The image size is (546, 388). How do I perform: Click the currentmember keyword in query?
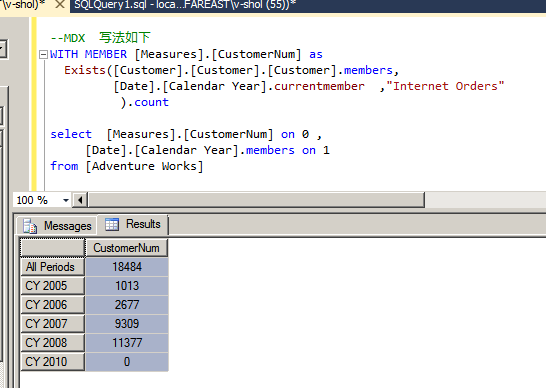[x=319, y=86]
